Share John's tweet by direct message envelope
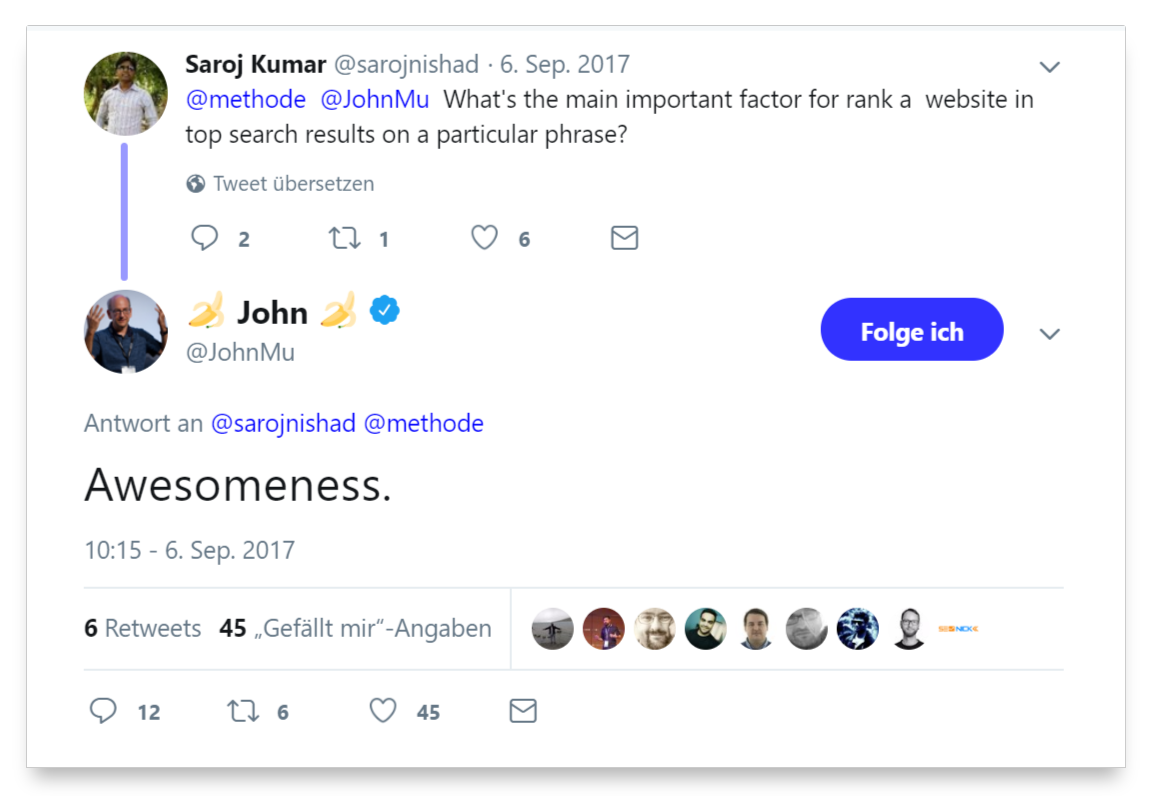The width and height of the screenshot is (1156, 796). pos(523,711)
